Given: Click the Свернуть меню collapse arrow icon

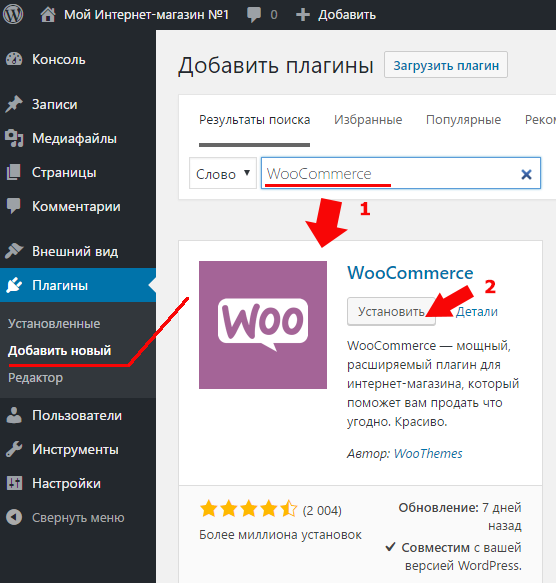Looking at the screenshot, I should point(14,517).
